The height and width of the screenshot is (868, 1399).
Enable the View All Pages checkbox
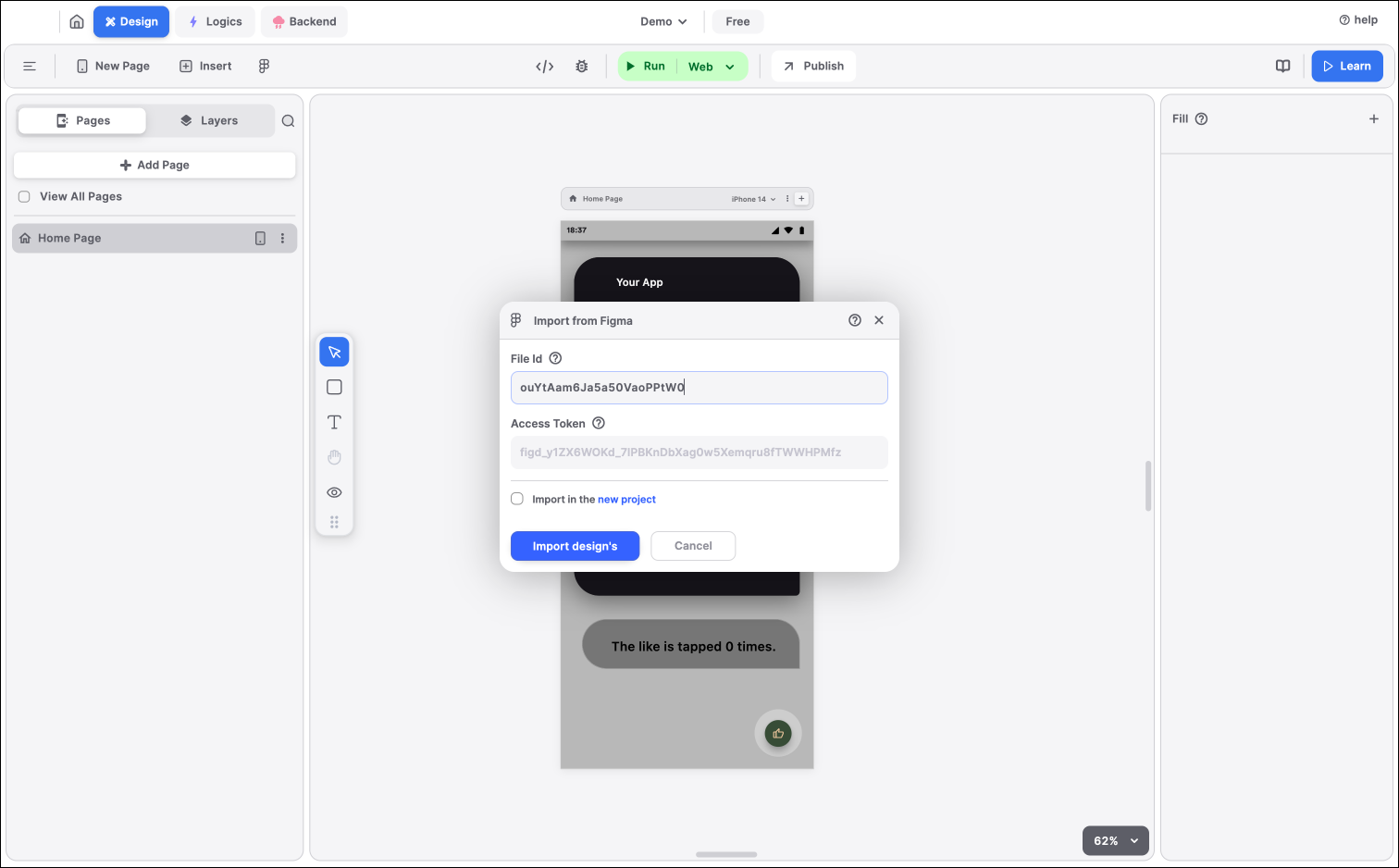click(x=23, y=196)
